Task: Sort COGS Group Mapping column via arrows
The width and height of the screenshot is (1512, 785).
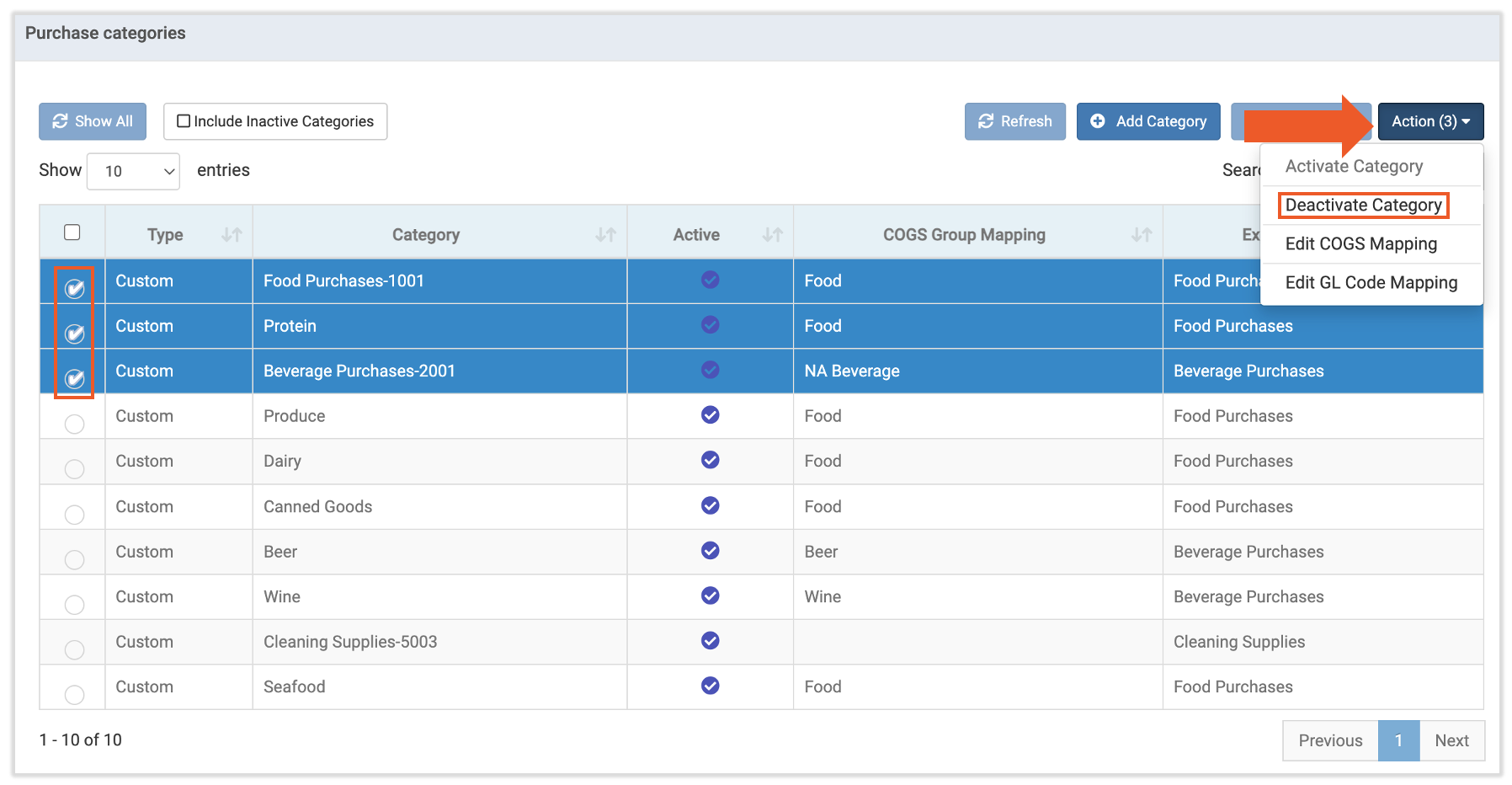Action: pos(1141,235)
